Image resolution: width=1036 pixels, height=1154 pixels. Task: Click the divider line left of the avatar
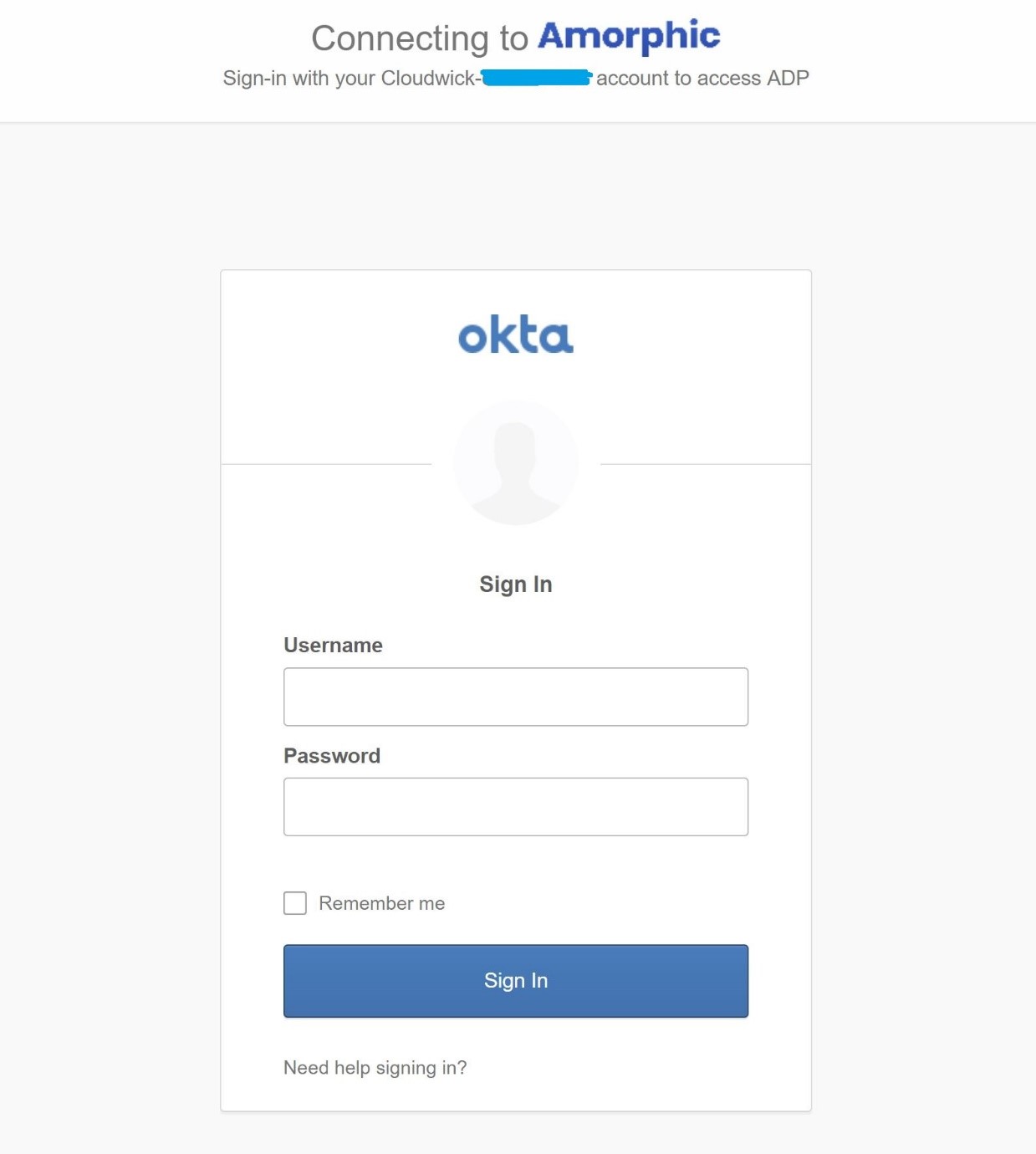pos(326,464)
